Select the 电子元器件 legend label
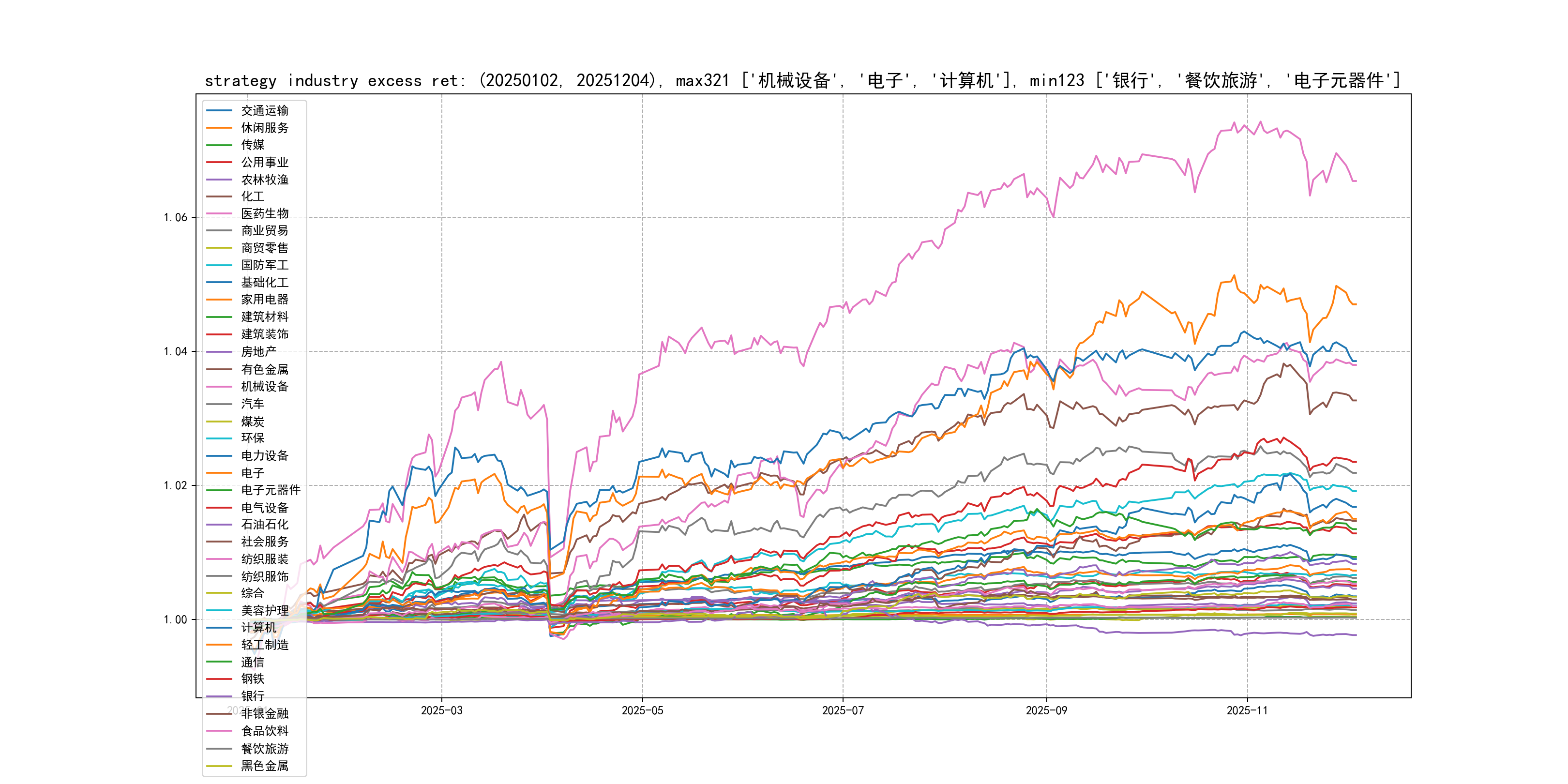The height and width of the screenshot is (784, 1568). click(x=270, y=490)
